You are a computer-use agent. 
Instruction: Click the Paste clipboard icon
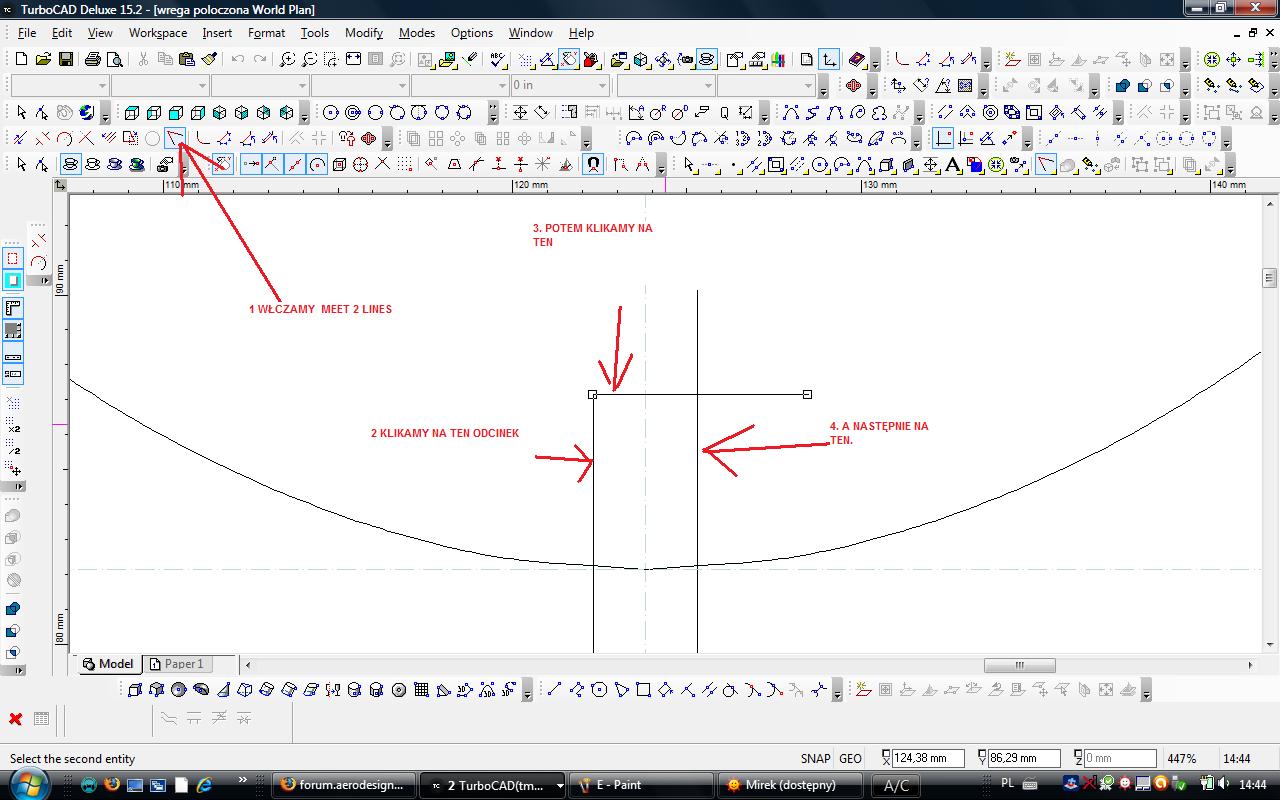click(x=186, y=60)
